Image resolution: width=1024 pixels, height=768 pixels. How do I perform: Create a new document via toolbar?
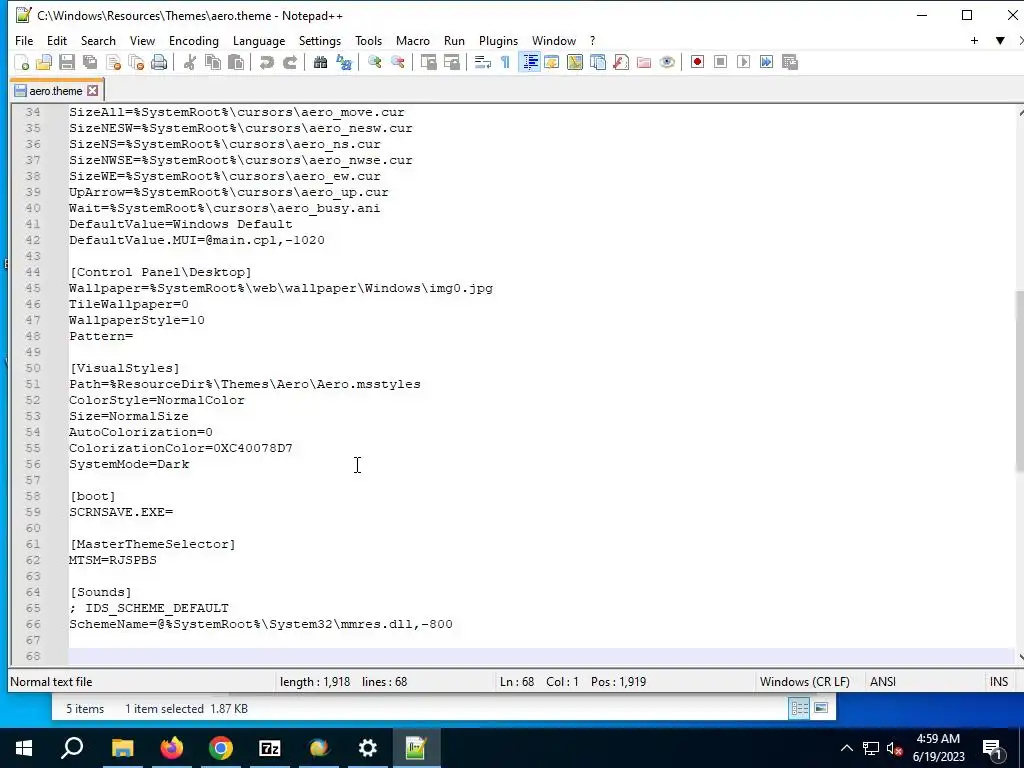click(x=22, y=62)
